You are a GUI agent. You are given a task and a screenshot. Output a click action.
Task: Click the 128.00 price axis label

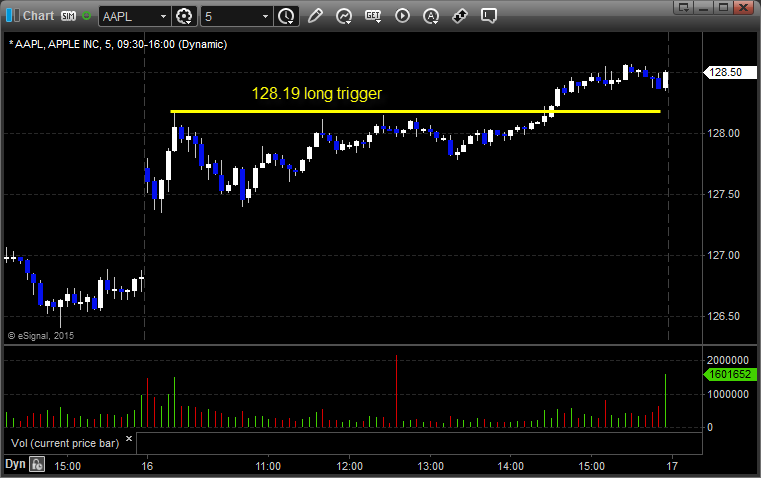coord(724,133)
